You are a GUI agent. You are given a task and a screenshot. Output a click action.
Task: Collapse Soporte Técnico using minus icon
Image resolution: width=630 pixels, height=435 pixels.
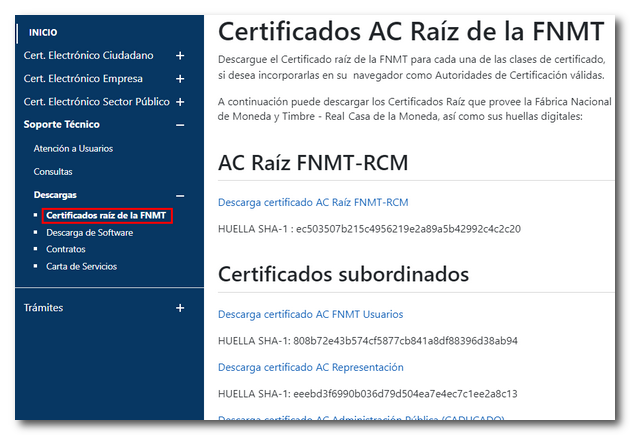click(180, 125)
